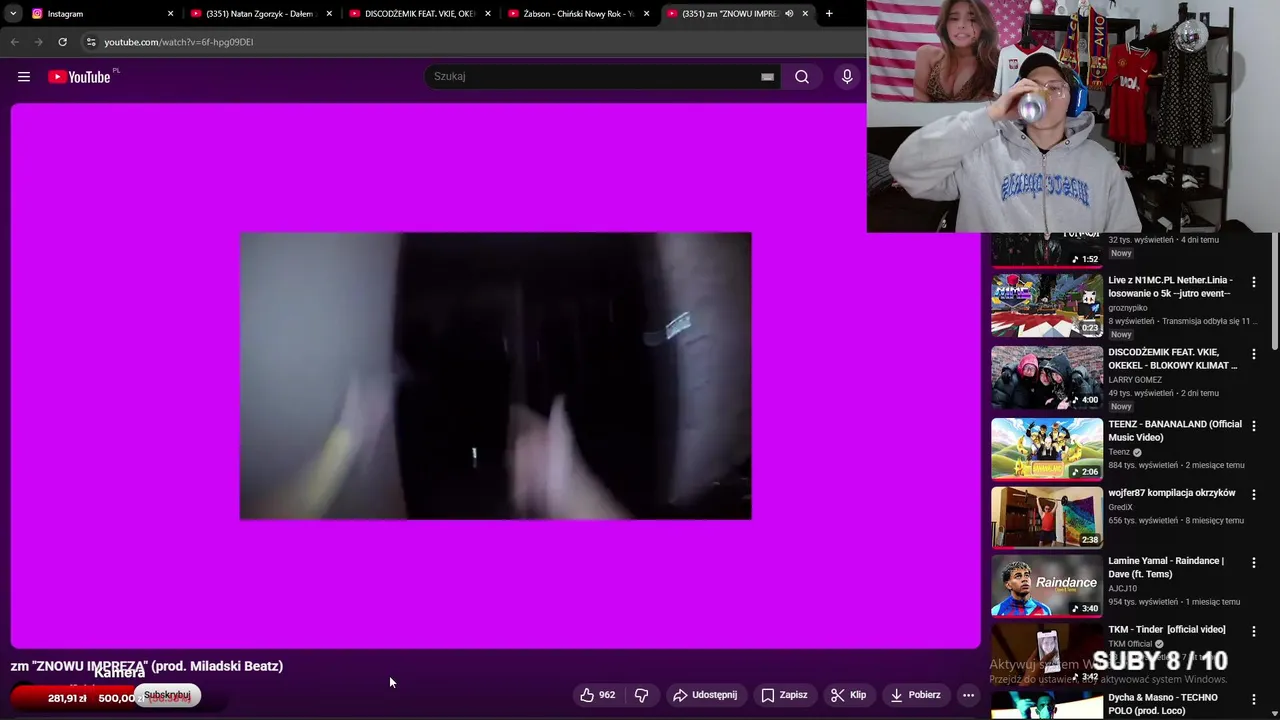The width and height of the screenshot is (1280, 720).
Task: Open a new browser tab
Action: point(829,14)
